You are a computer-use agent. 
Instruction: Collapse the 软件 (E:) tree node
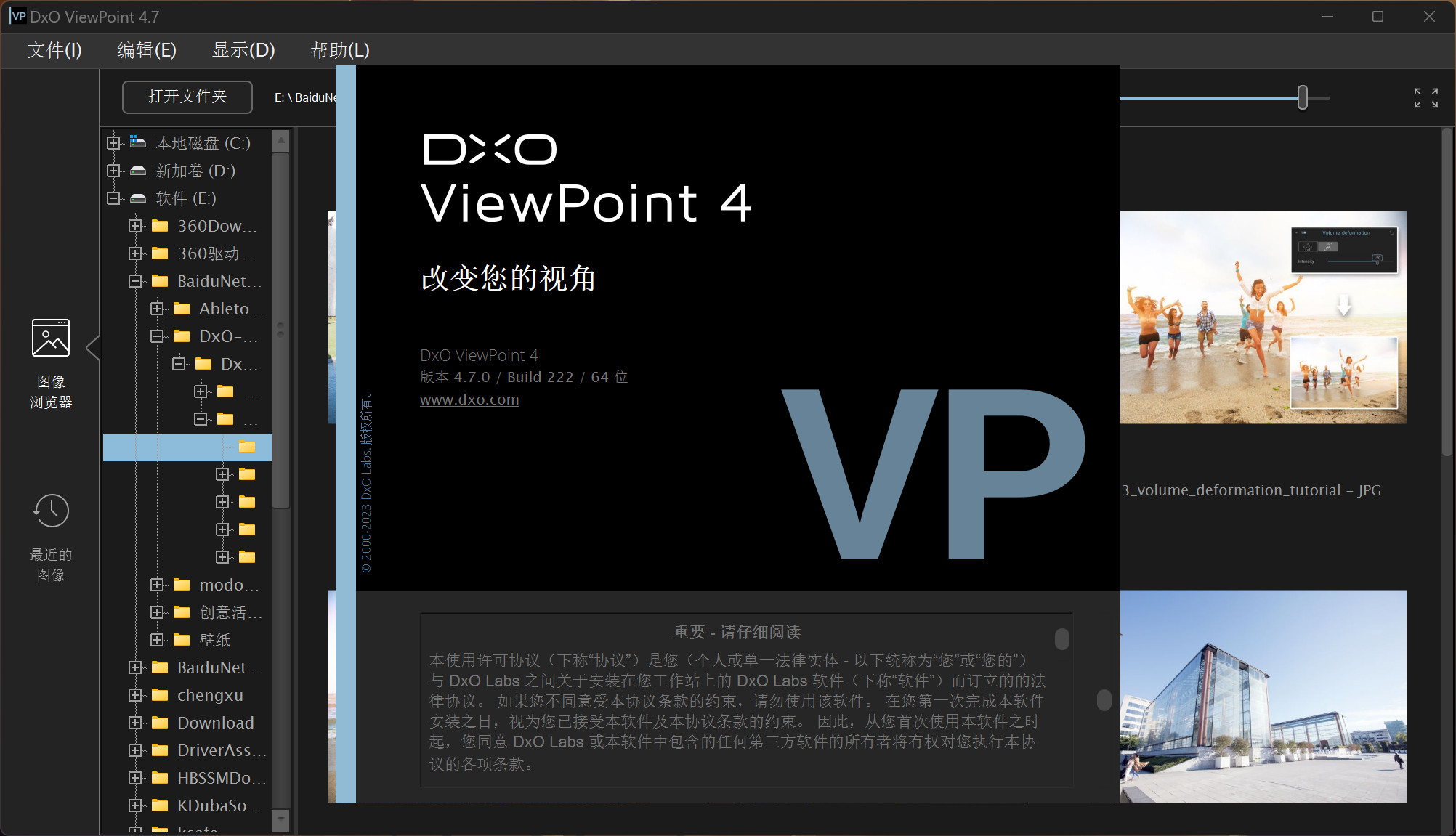click(x=113, y=198)
